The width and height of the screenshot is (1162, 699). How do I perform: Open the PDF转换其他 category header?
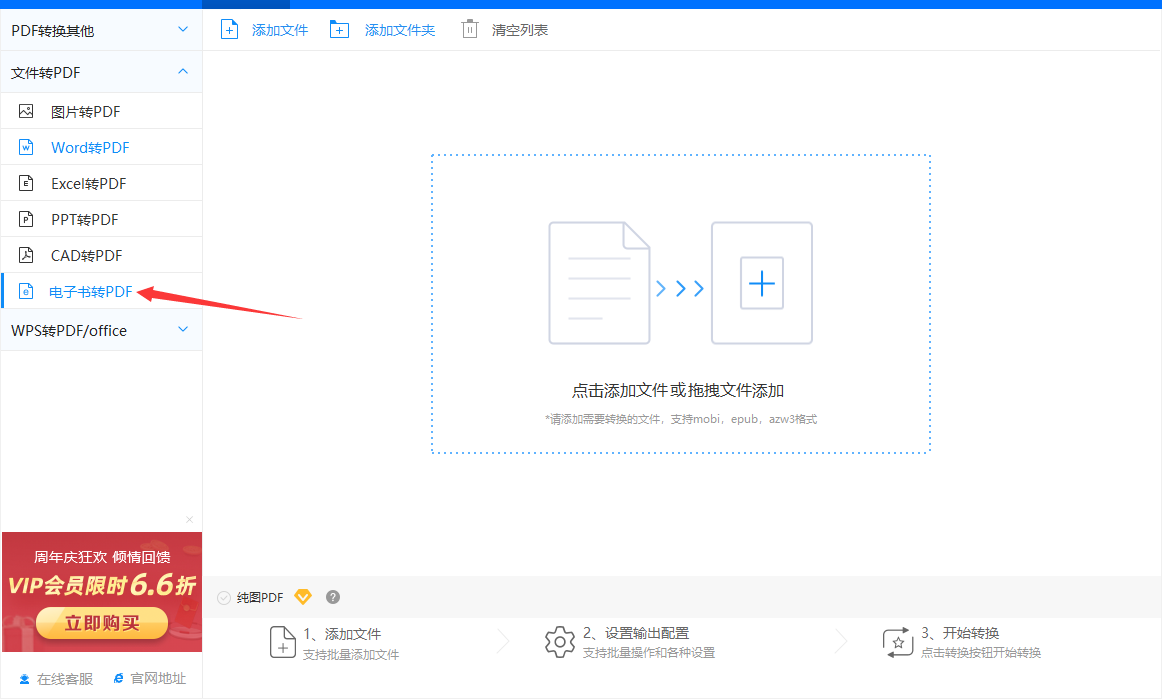(x=102, y=30)
